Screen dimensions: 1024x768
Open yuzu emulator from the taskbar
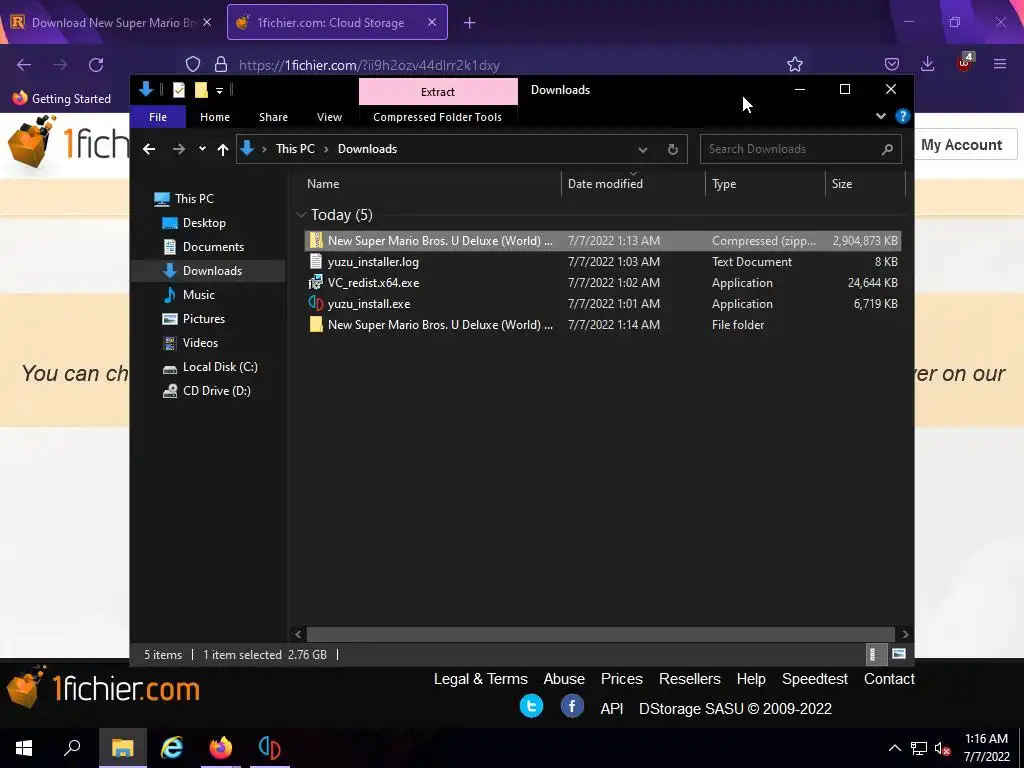click(x=269, y=748)
